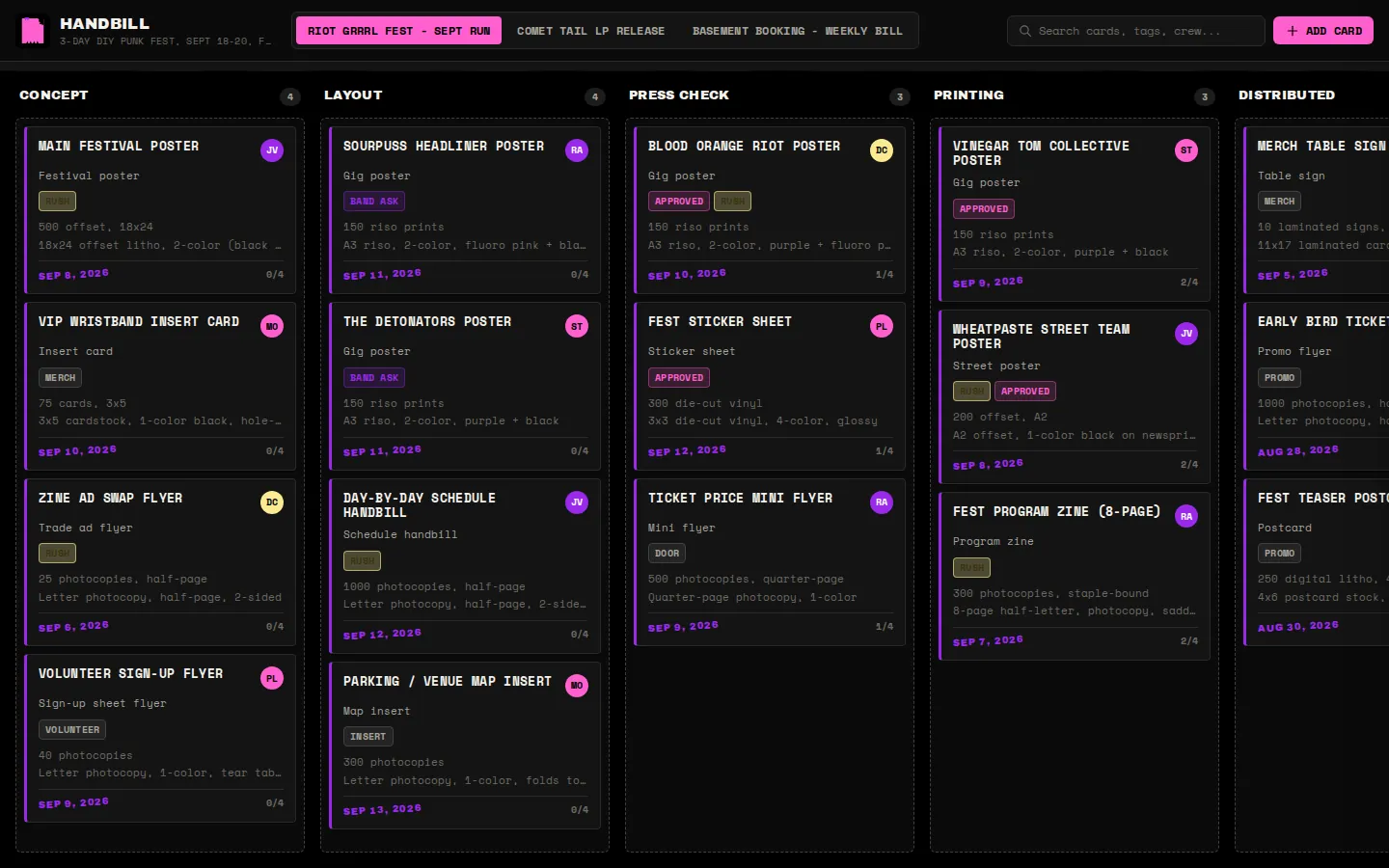The image size is (1389, 868).
Task: Click the Add Card button
Action: 1323,31
